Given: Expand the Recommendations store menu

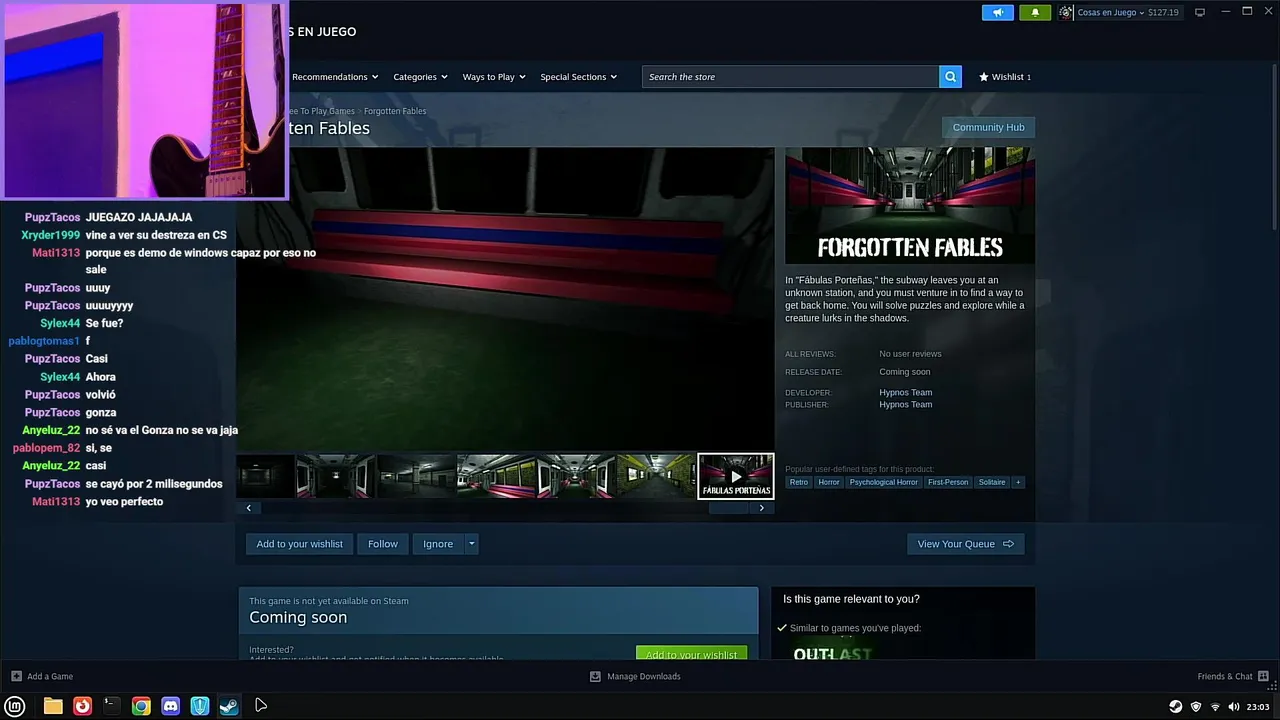Looking at the screenshot, I should [x=335, y=77].
